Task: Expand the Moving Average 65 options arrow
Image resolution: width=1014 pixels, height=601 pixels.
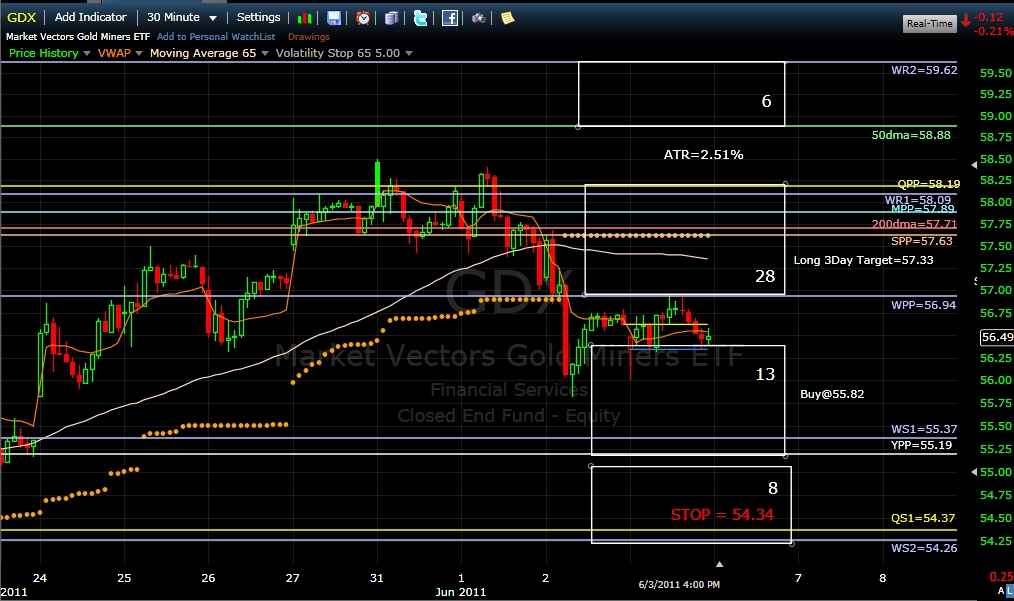Action: pos(264,53)
